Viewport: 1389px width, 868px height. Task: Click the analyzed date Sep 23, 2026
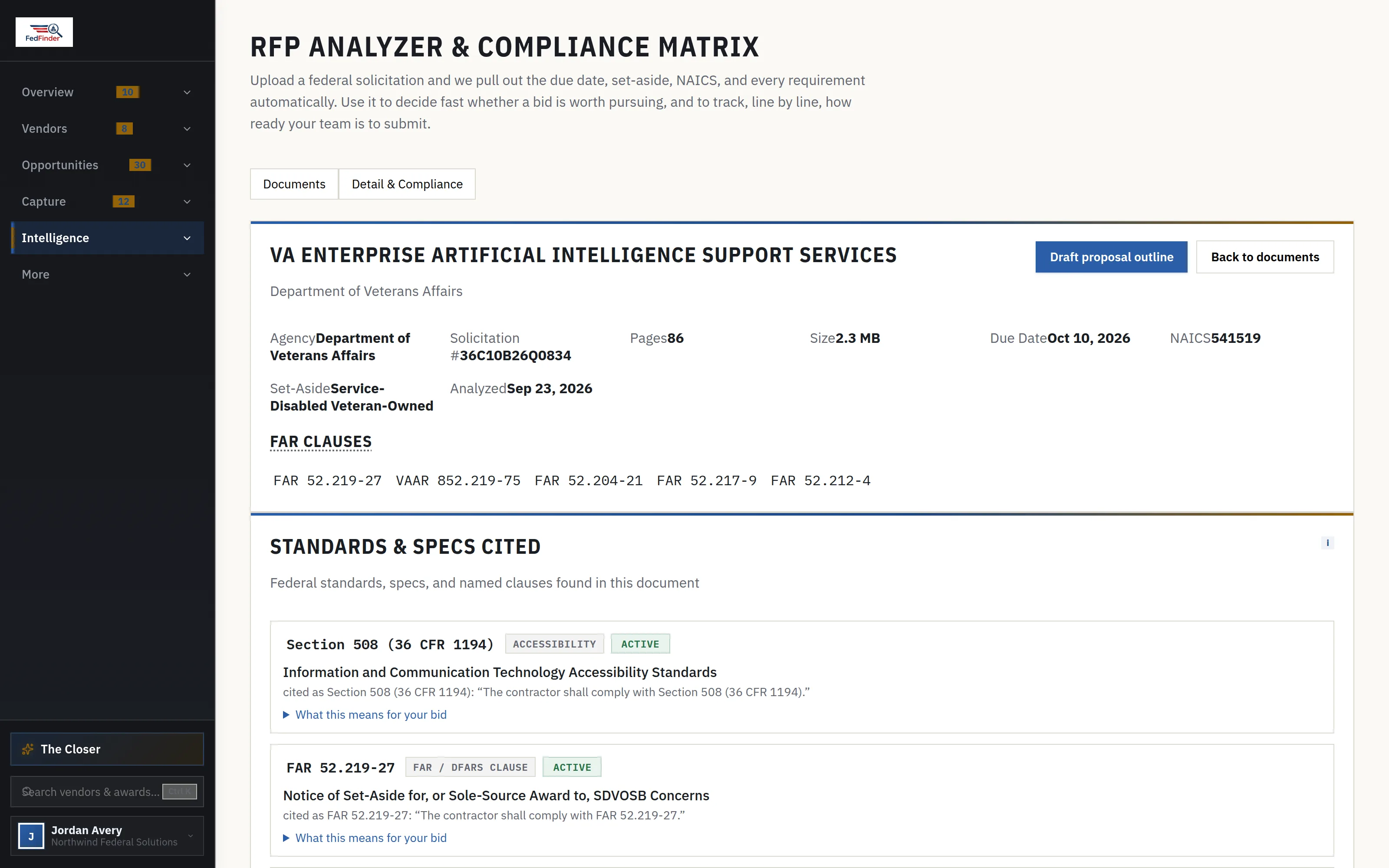tap(549, 389)
